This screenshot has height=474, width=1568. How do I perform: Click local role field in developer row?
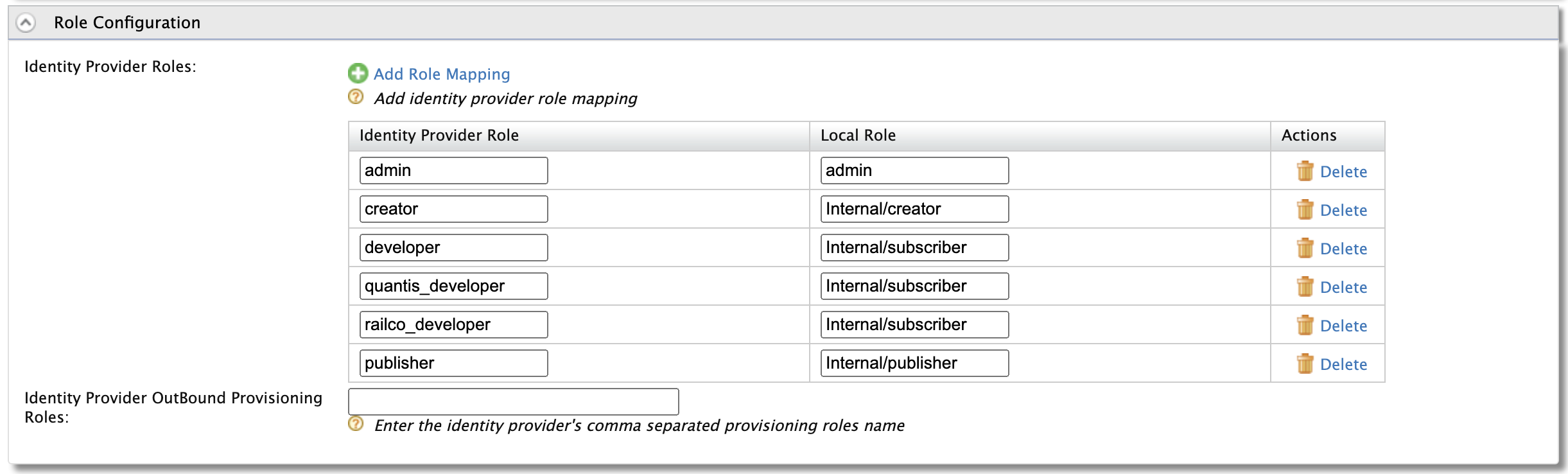[914, 247]
